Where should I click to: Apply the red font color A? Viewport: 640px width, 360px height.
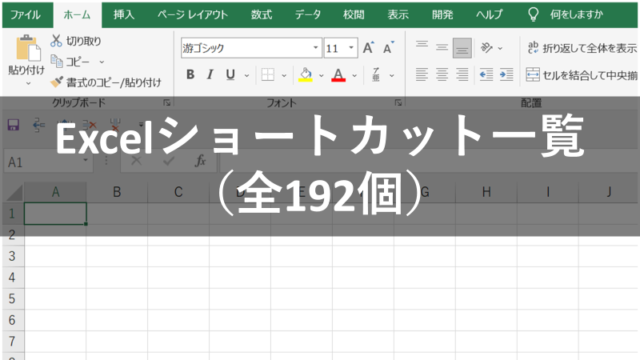pyautogui.click(x=338, y=75)
